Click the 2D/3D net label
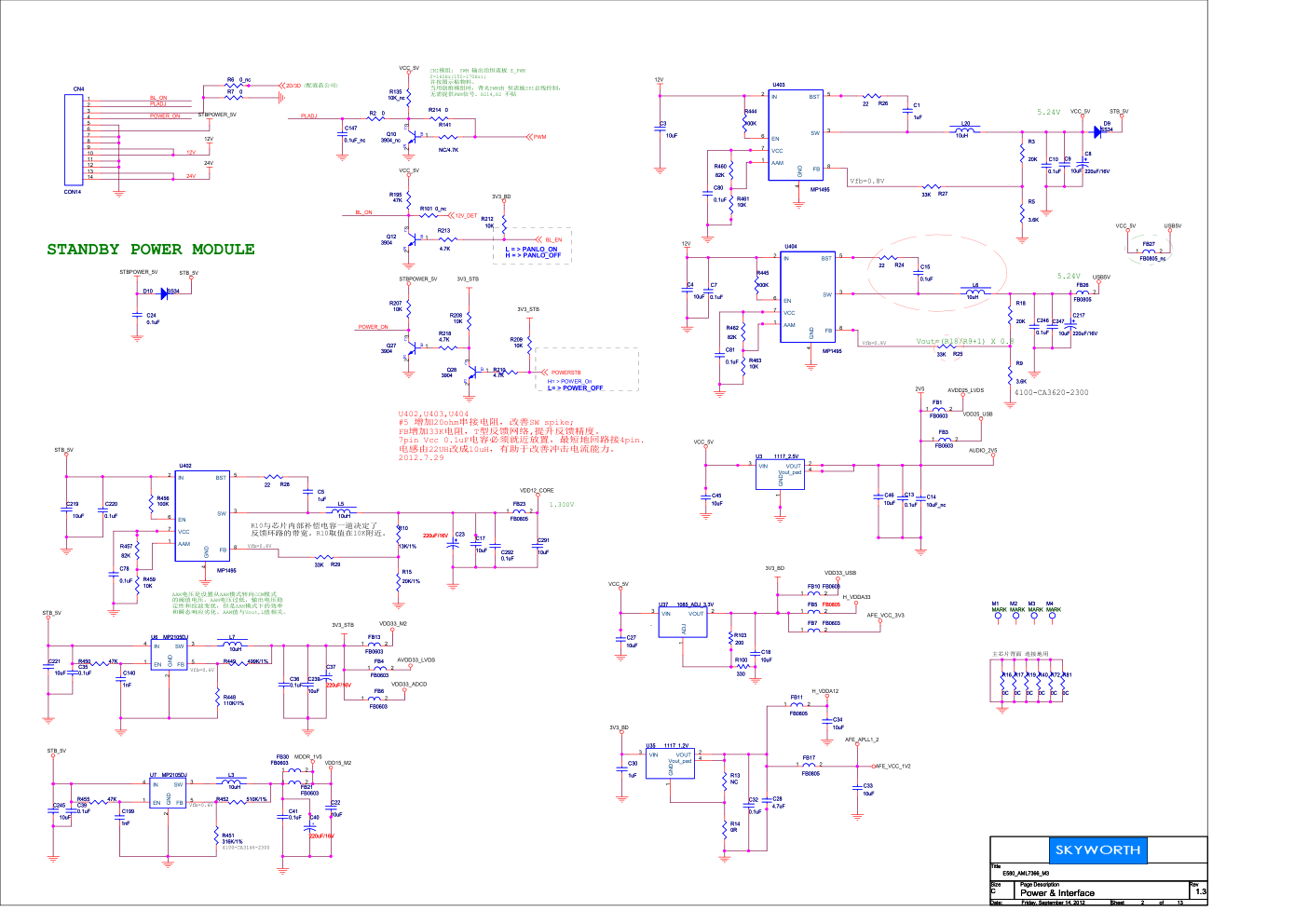 (x=293, y=86)
